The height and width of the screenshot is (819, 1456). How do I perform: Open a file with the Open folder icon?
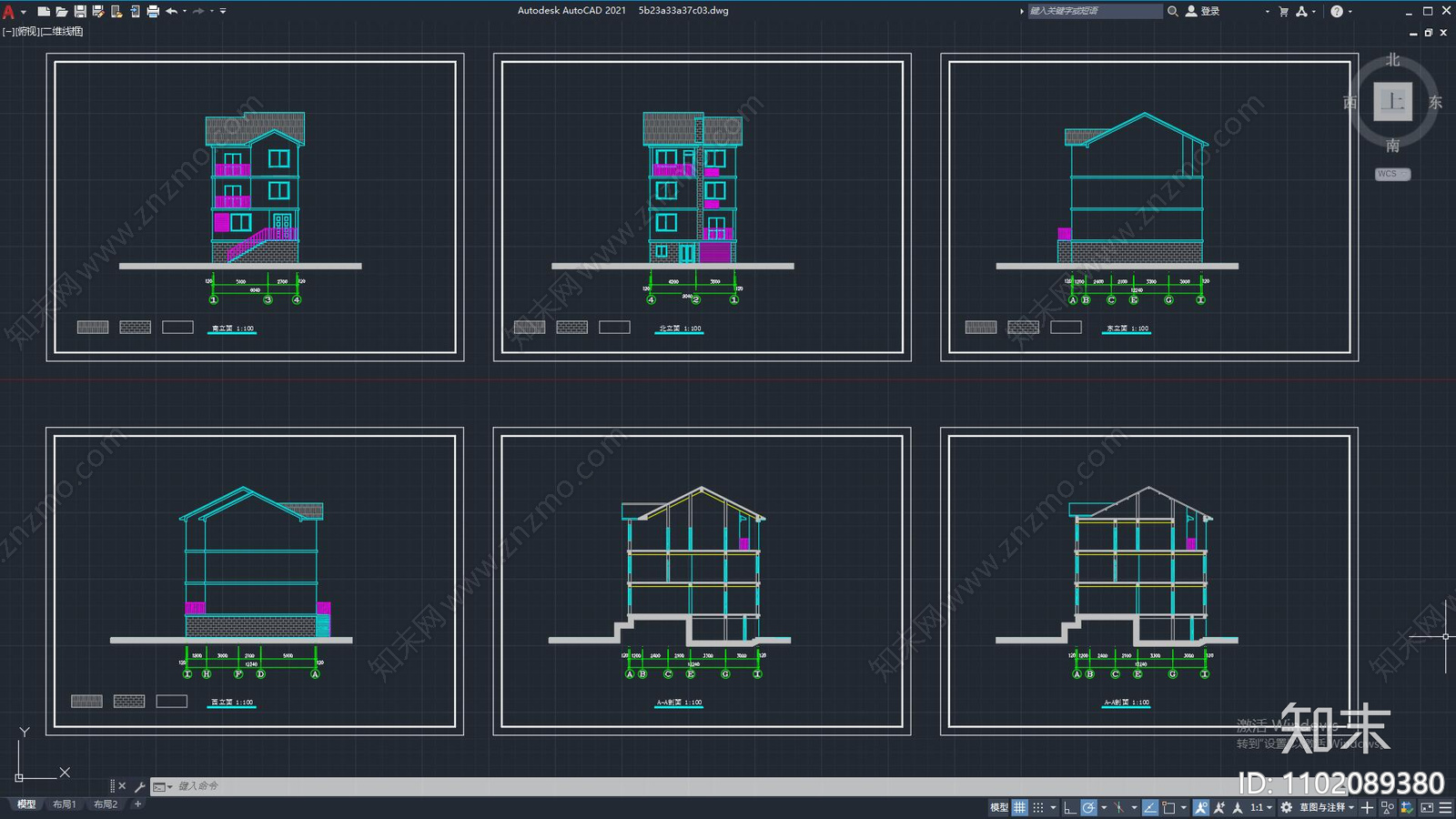click(x=61, y=11)
